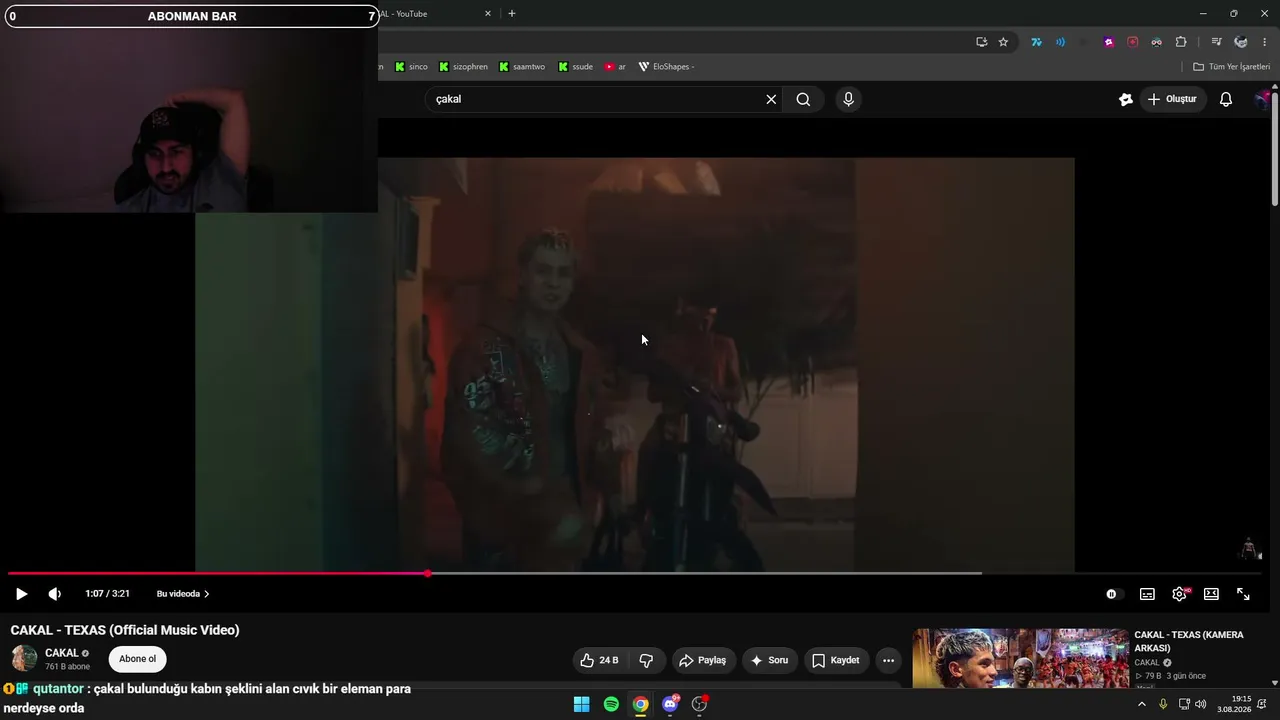
Task: Open the 7TV extension icon
Action: click(1036, 42)
